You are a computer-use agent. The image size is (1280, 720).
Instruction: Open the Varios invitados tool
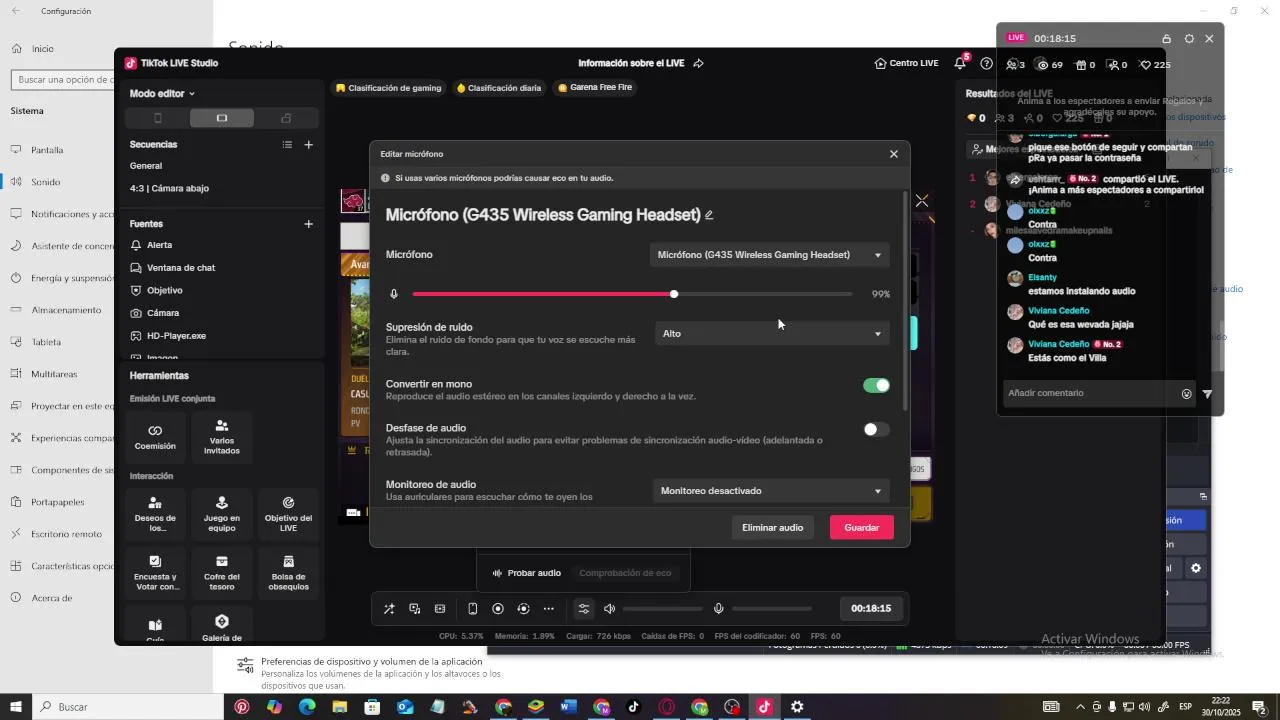[x=222, y=437]
